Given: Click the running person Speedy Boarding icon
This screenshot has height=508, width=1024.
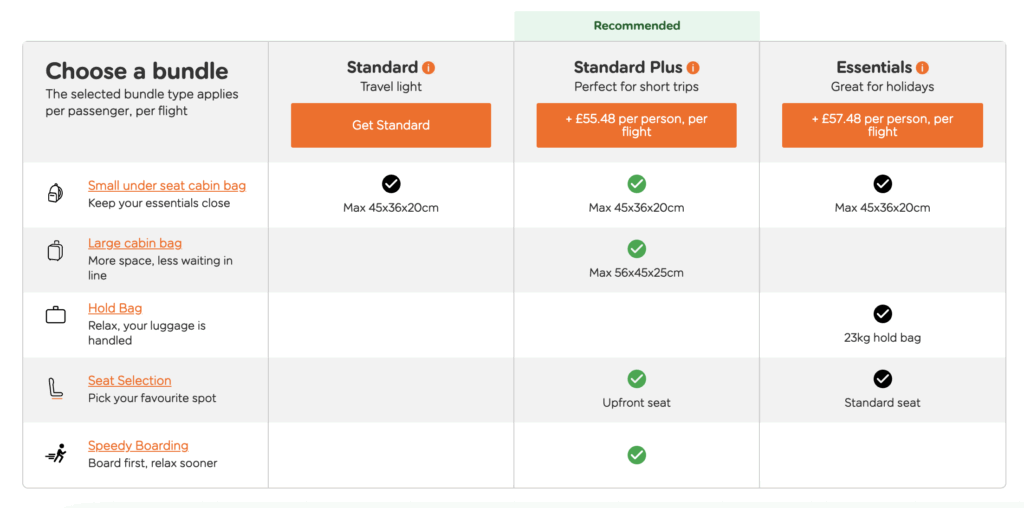Looking at the screenshot, I should (56, 454).
